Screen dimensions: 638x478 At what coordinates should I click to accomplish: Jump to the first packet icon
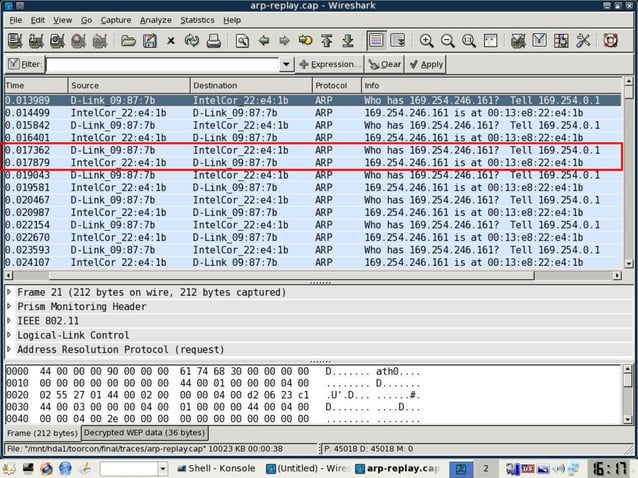click(326, 41)
